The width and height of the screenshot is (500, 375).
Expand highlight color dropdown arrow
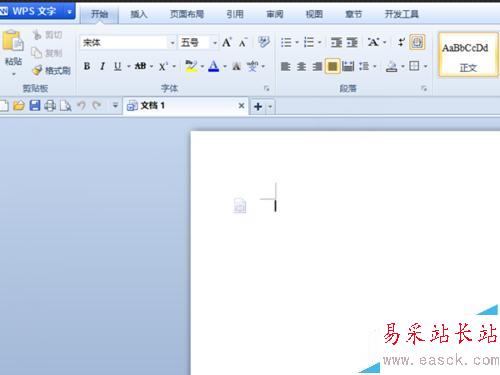(x=202, y=67)
